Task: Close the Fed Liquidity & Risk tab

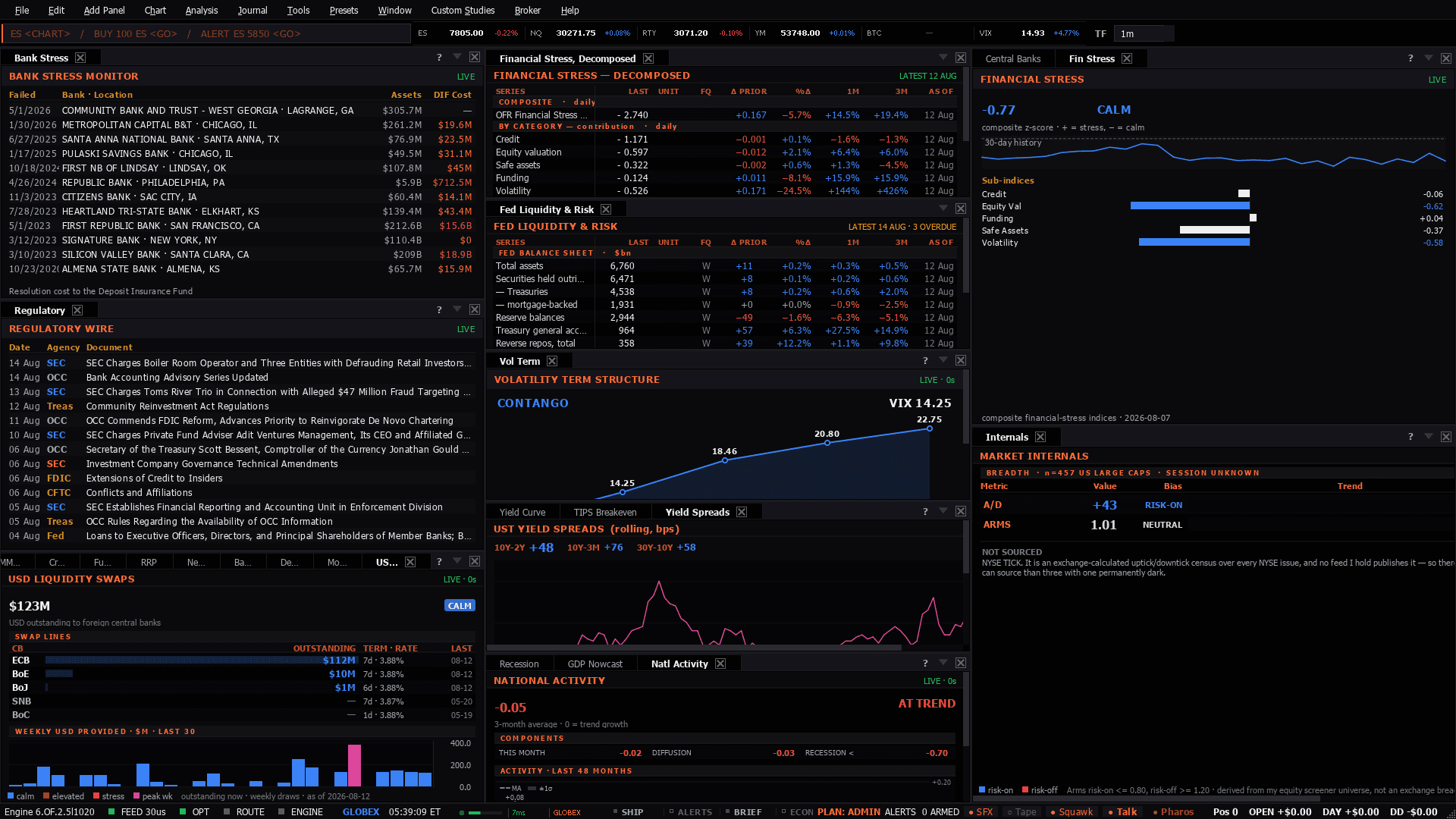Action: tap(606, 209)
